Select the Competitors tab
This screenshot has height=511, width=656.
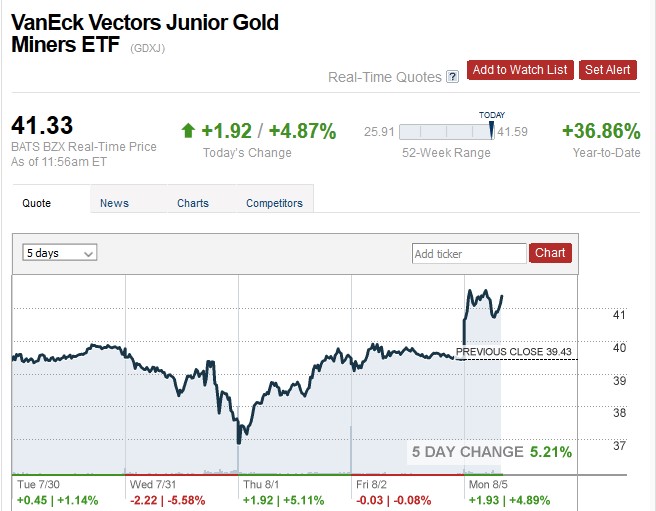(274, 203)
